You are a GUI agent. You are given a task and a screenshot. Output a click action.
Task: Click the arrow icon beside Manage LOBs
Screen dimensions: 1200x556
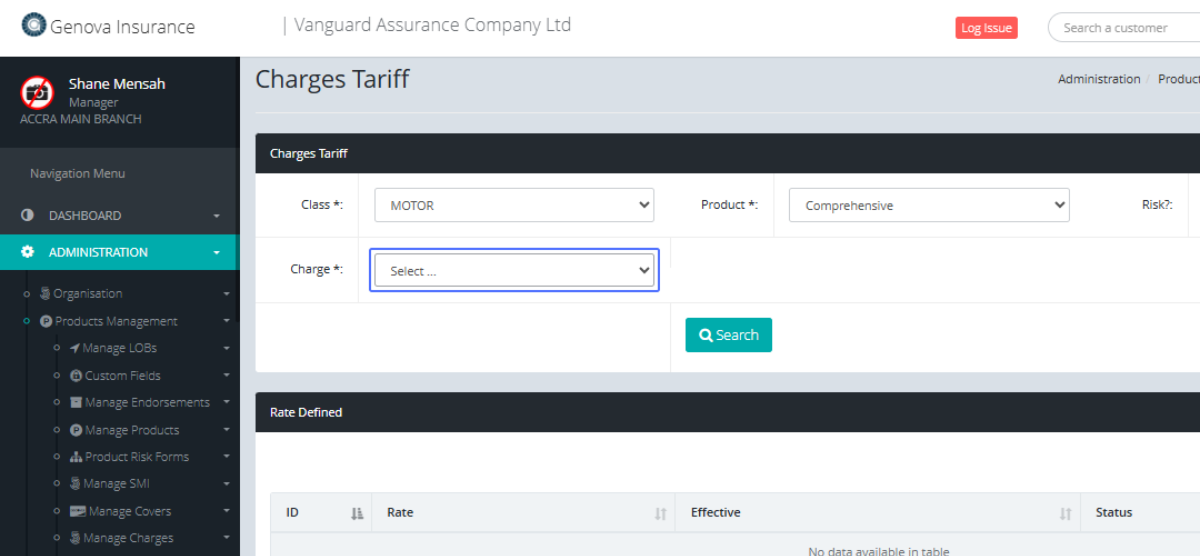(x=74, y=348)
